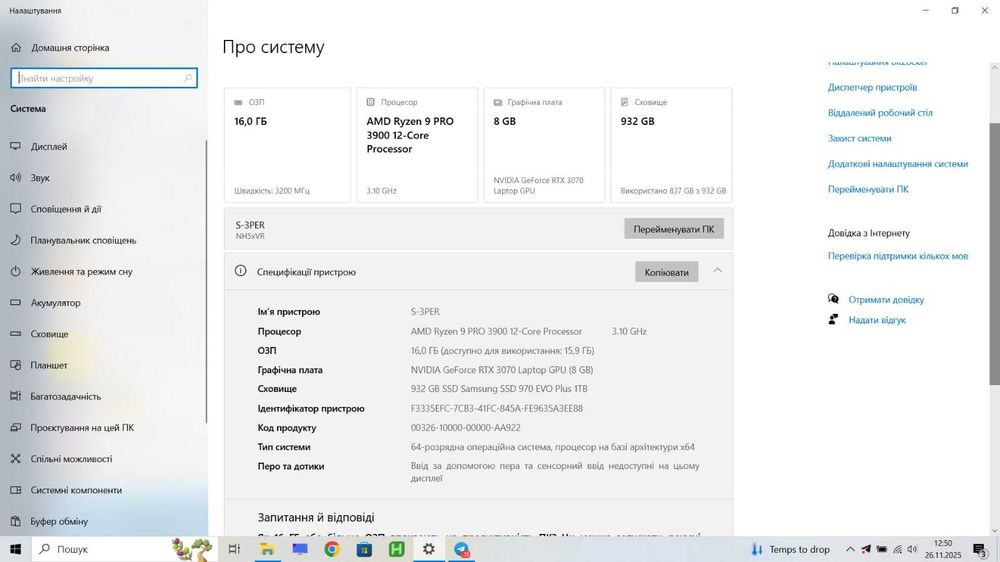Image resolution: width=1000 pixels, height=562 pixels.
Task: Open Віддалений робочий стіл link
Action: pyautogui.click(x=880, y=113)
